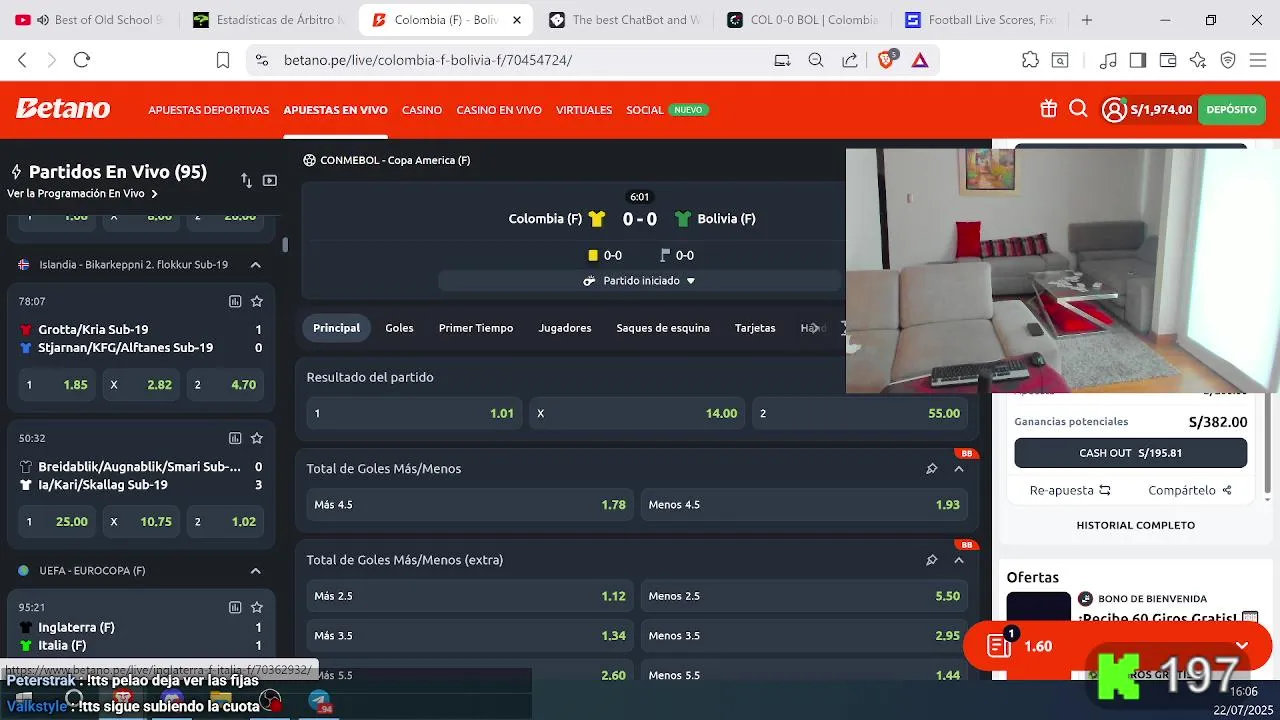The height and width of the screenshot is (720, 1280).
Task: Pin the Total de Goles Más/Menos market
Action: tap(931, 468)
